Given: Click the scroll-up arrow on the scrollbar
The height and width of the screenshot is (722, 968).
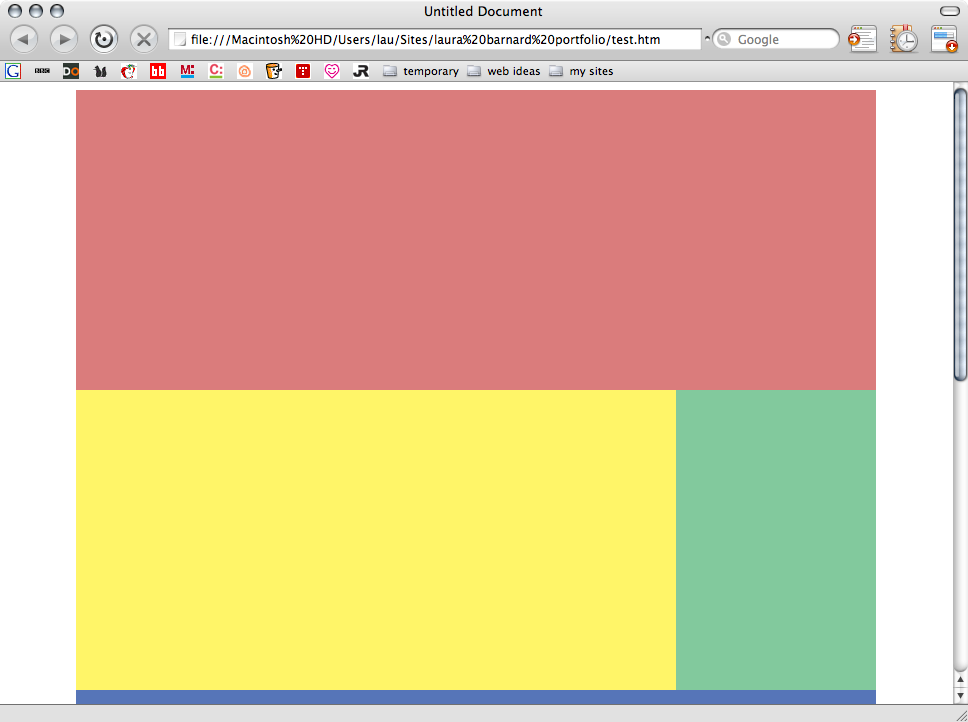Looking at the screenshot, I should click(961, 680).
